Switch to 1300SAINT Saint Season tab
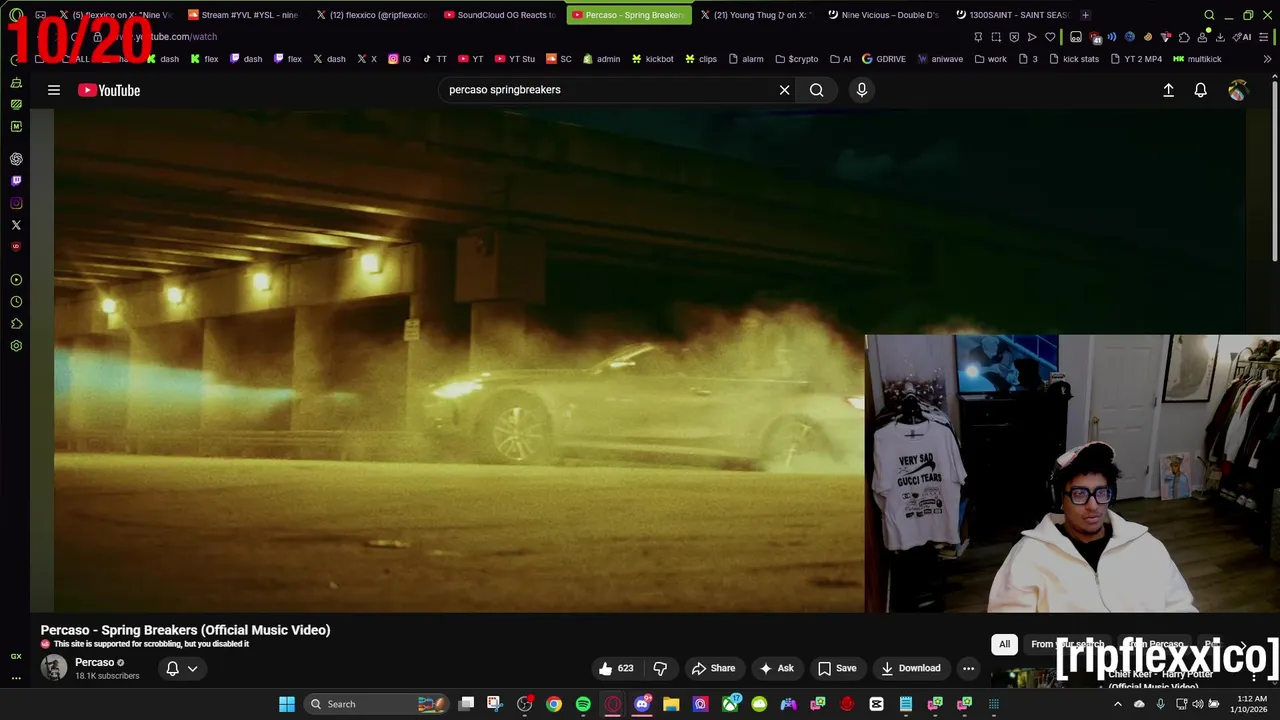 (1011, 15)
